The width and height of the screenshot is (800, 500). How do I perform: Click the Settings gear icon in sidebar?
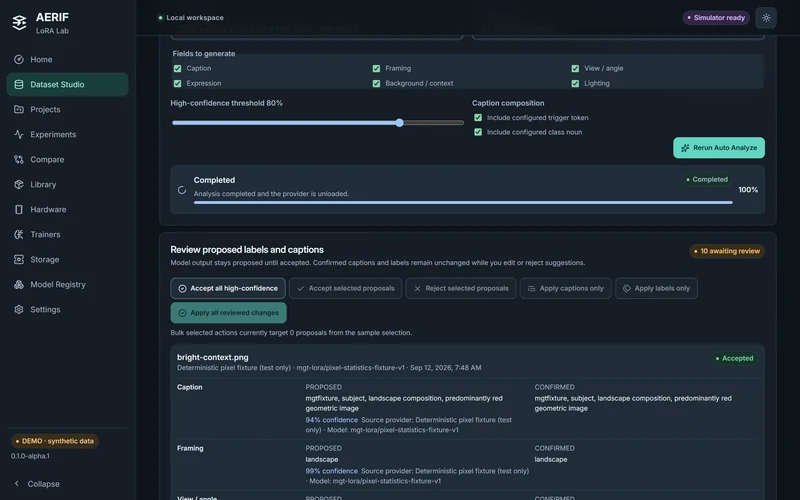19,310
